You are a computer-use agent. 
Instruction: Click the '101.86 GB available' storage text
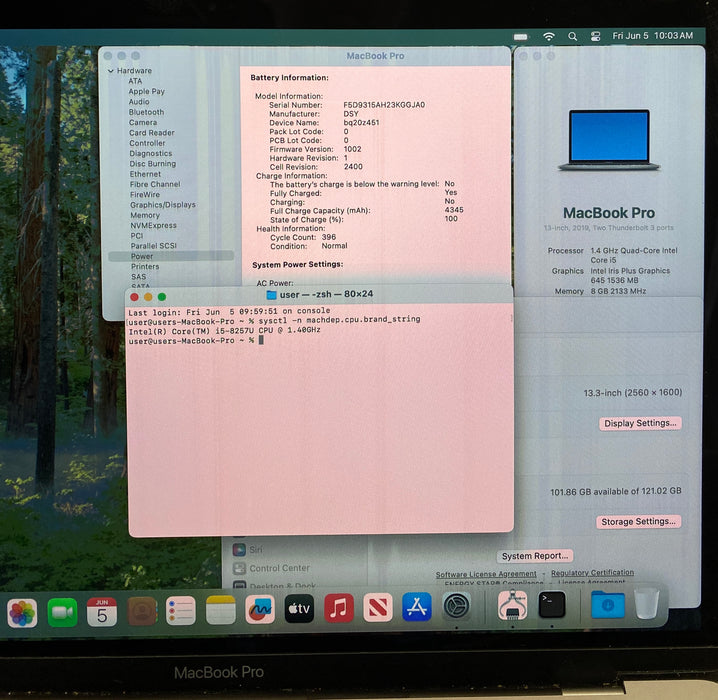click(615, 491)
